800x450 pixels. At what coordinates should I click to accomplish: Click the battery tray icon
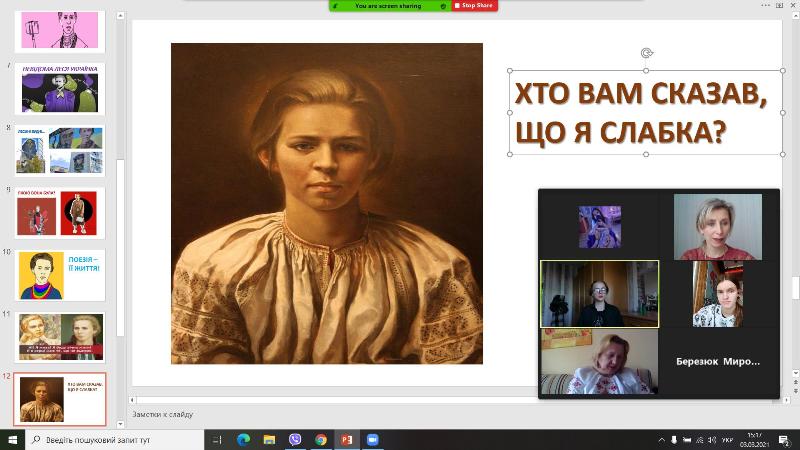(x=687, y=440)
